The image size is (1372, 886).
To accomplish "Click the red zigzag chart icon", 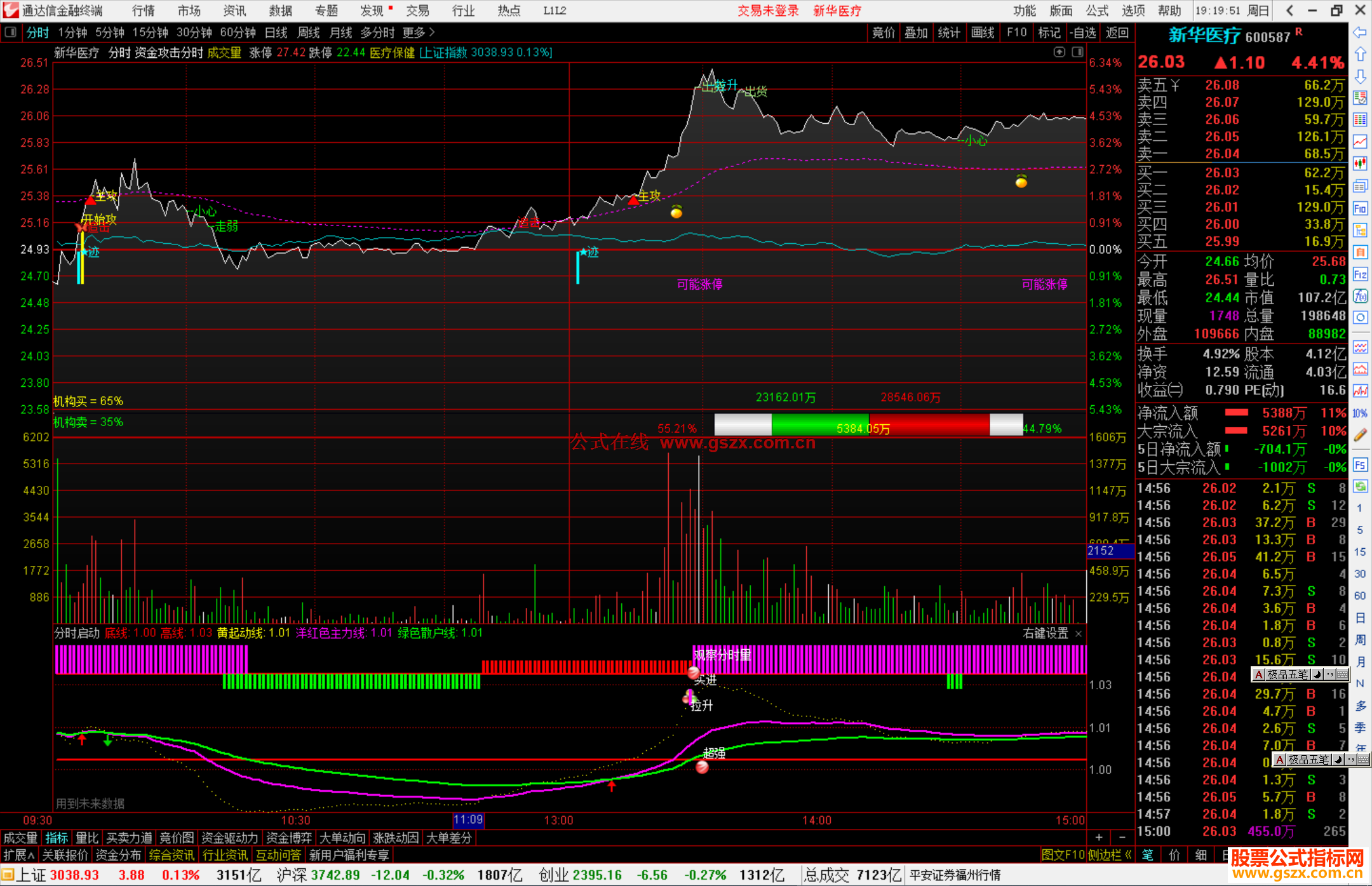I will [x=1360, y=391].
